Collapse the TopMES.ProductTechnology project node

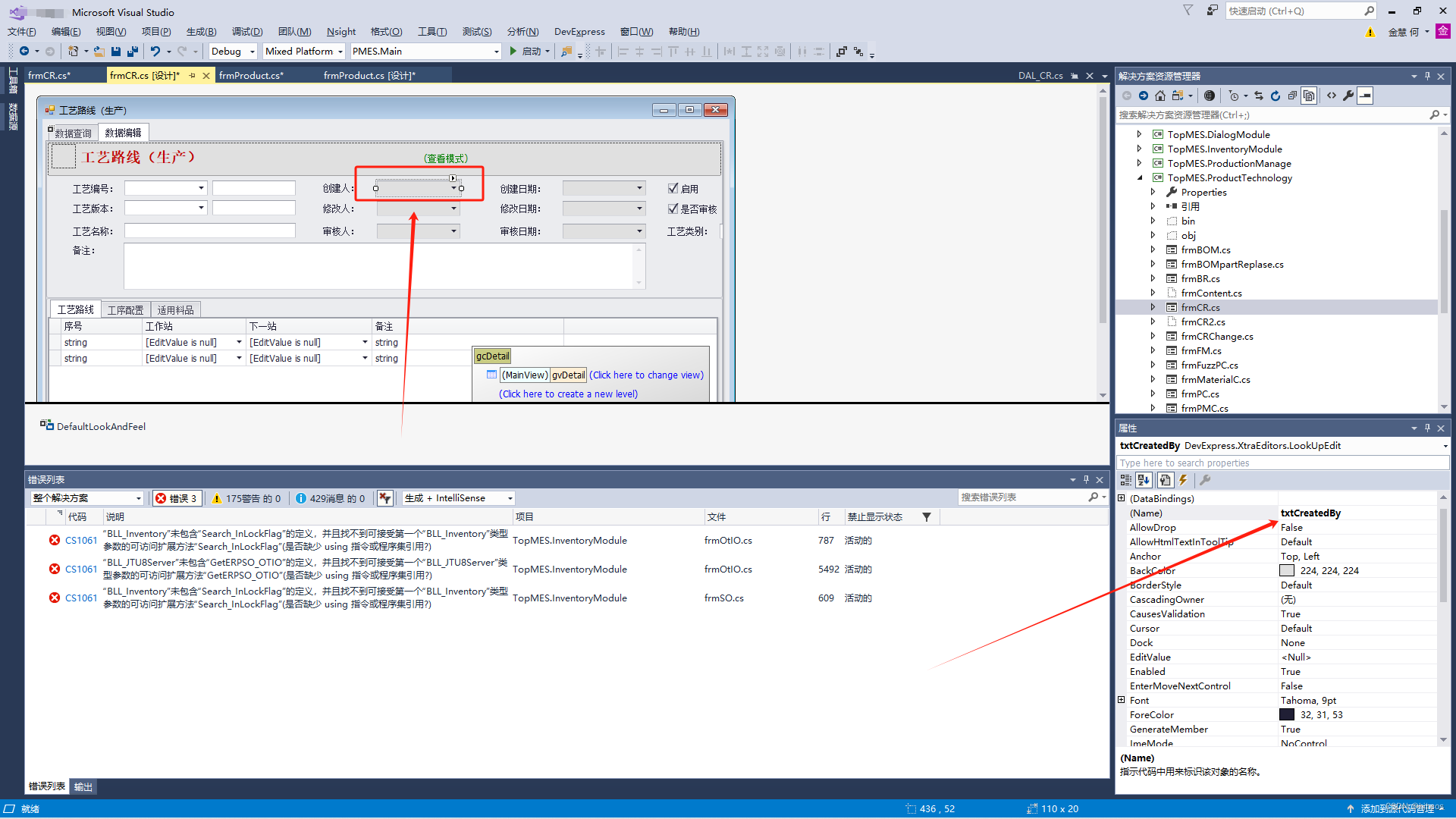[1139, 177]
